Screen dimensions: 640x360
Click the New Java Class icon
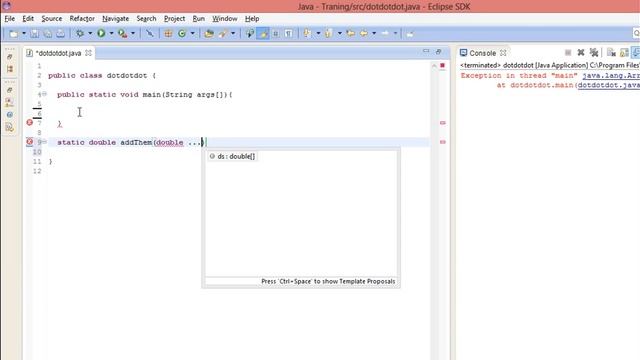coord(182,33)
